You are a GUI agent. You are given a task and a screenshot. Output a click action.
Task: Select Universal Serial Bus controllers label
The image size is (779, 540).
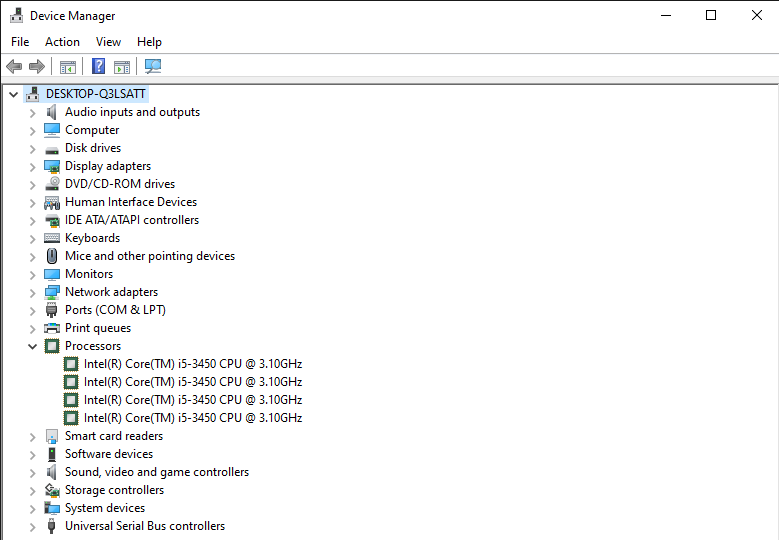pyautogui.click(x=145, y=526)
